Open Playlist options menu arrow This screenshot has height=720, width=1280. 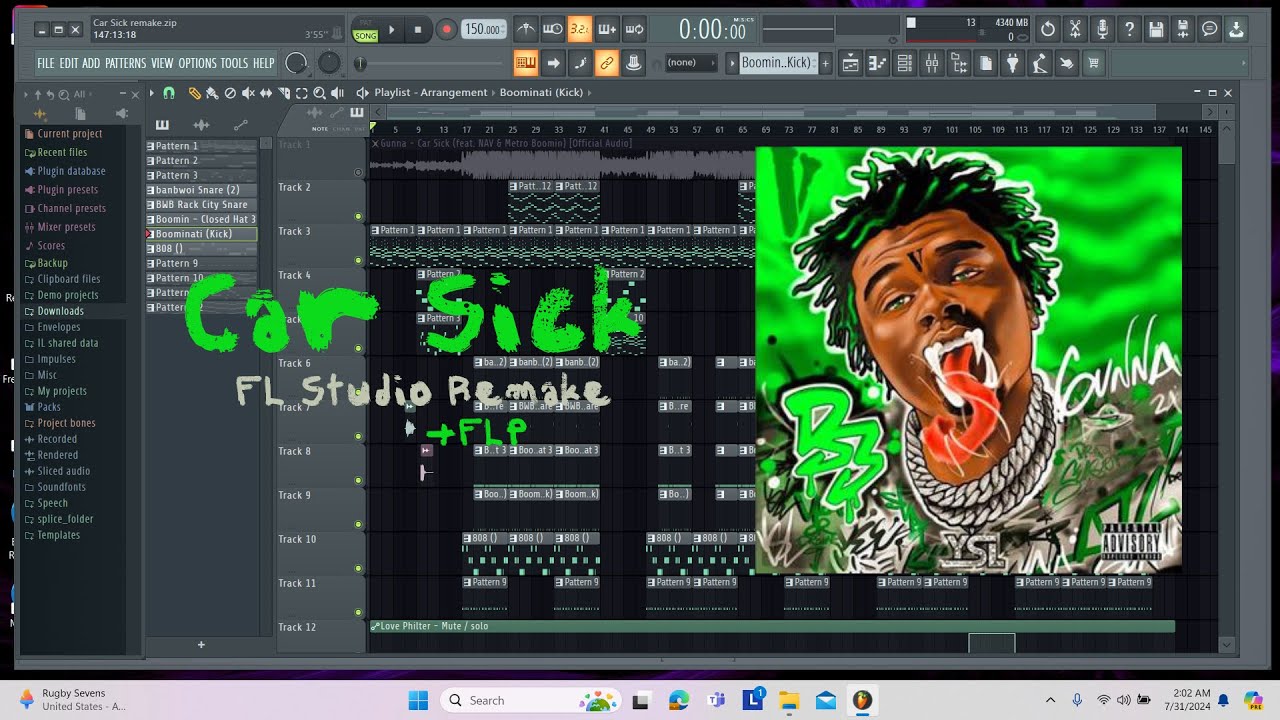[151, 93]
